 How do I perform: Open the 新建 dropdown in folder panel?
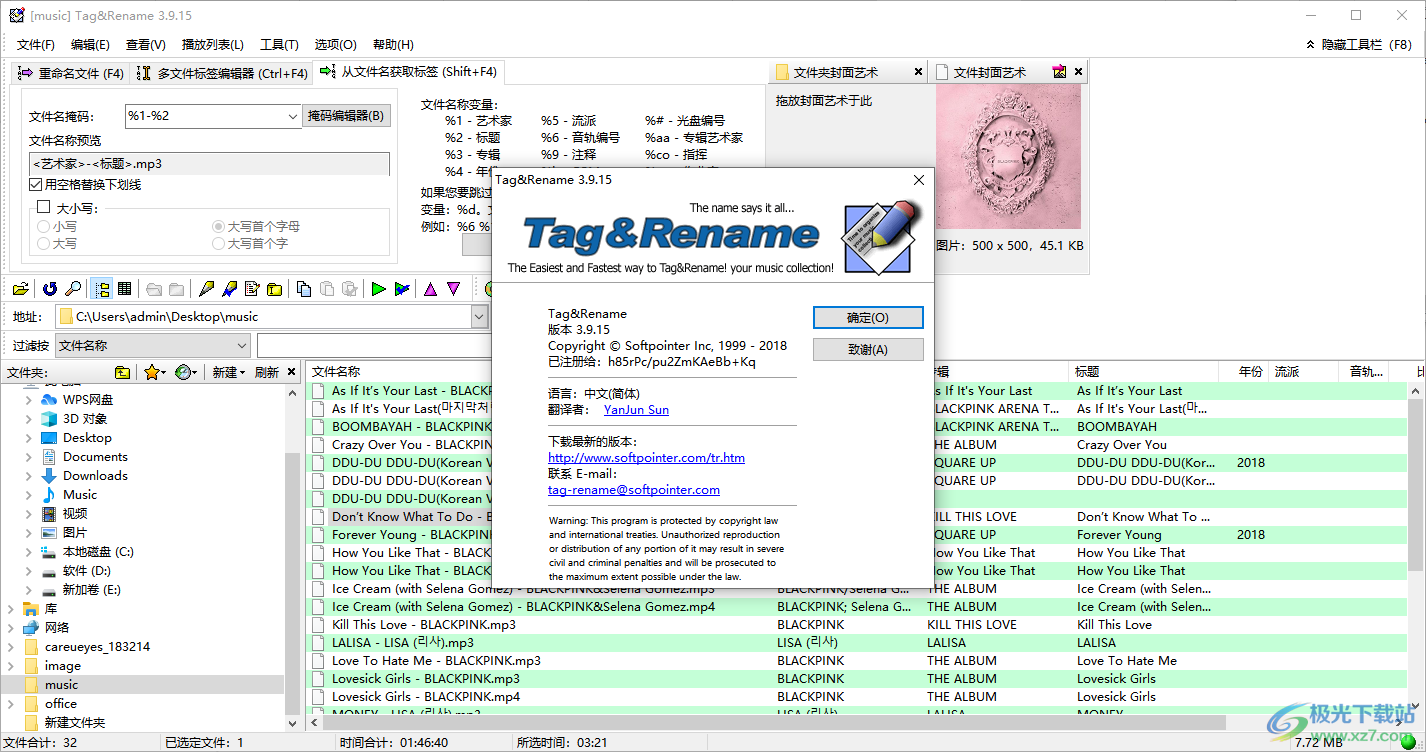[x=228, y=372]
